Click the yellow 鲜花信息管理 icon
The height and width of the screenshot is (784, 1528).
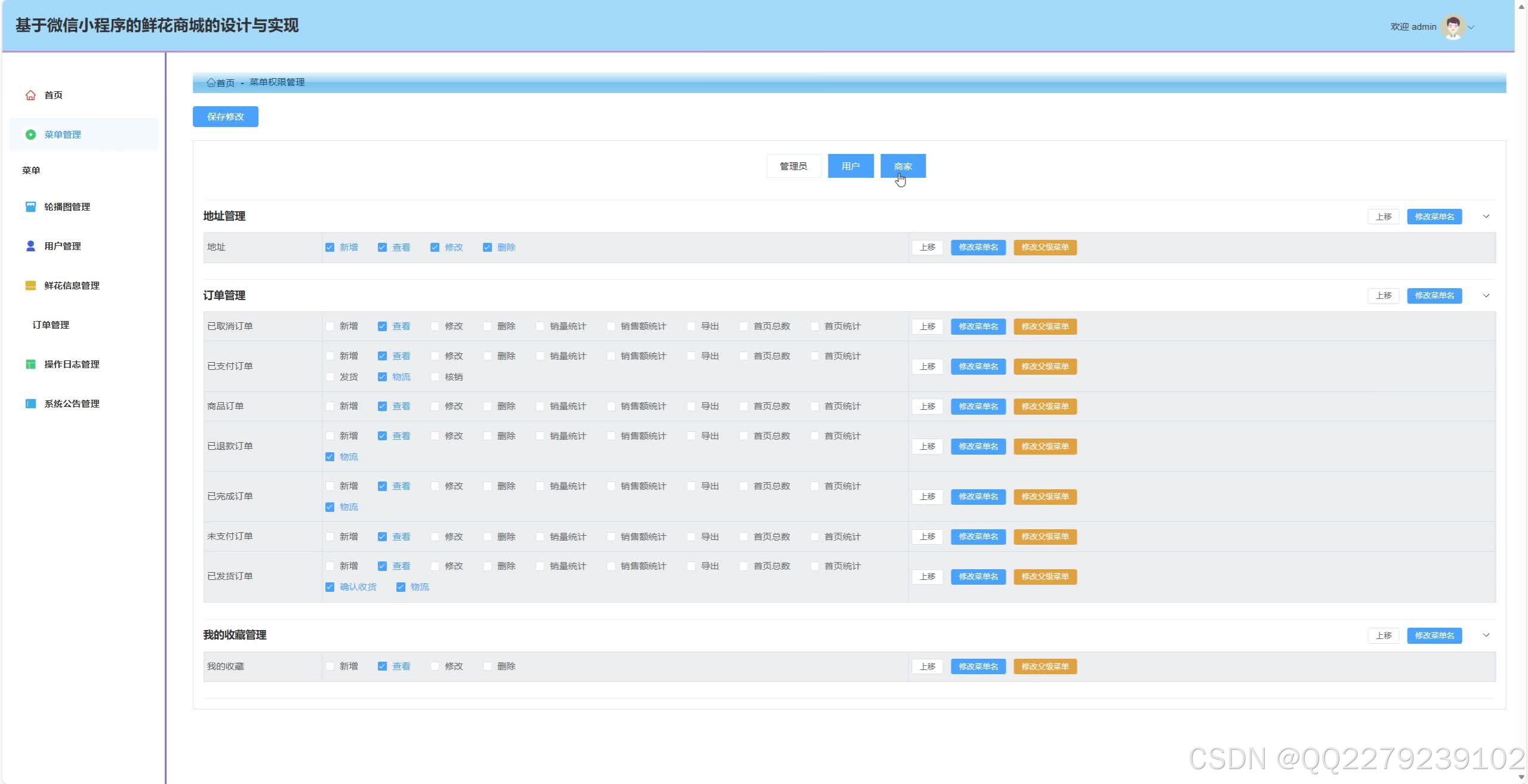30,286
